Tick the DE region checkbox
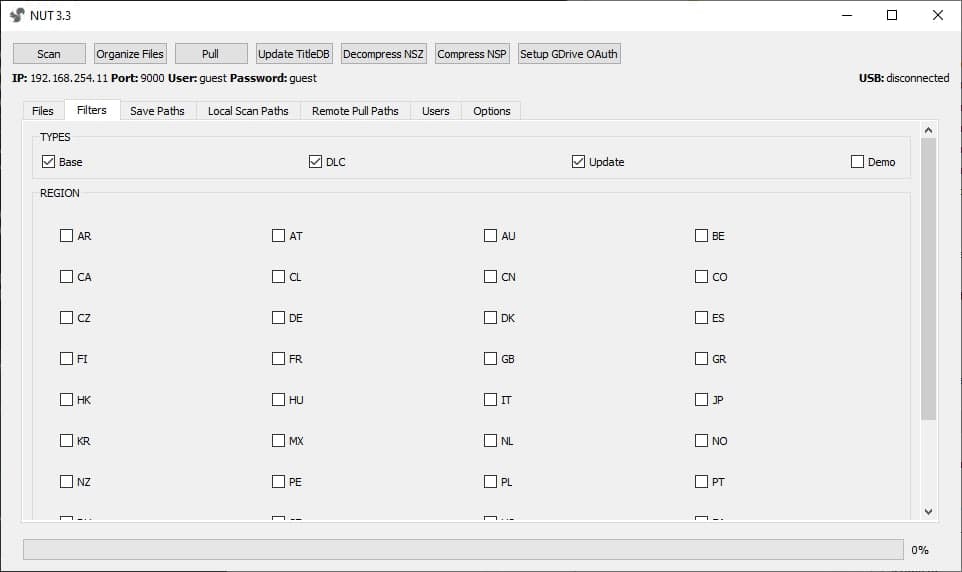This screenshot has width=962, height=572. 278,317
